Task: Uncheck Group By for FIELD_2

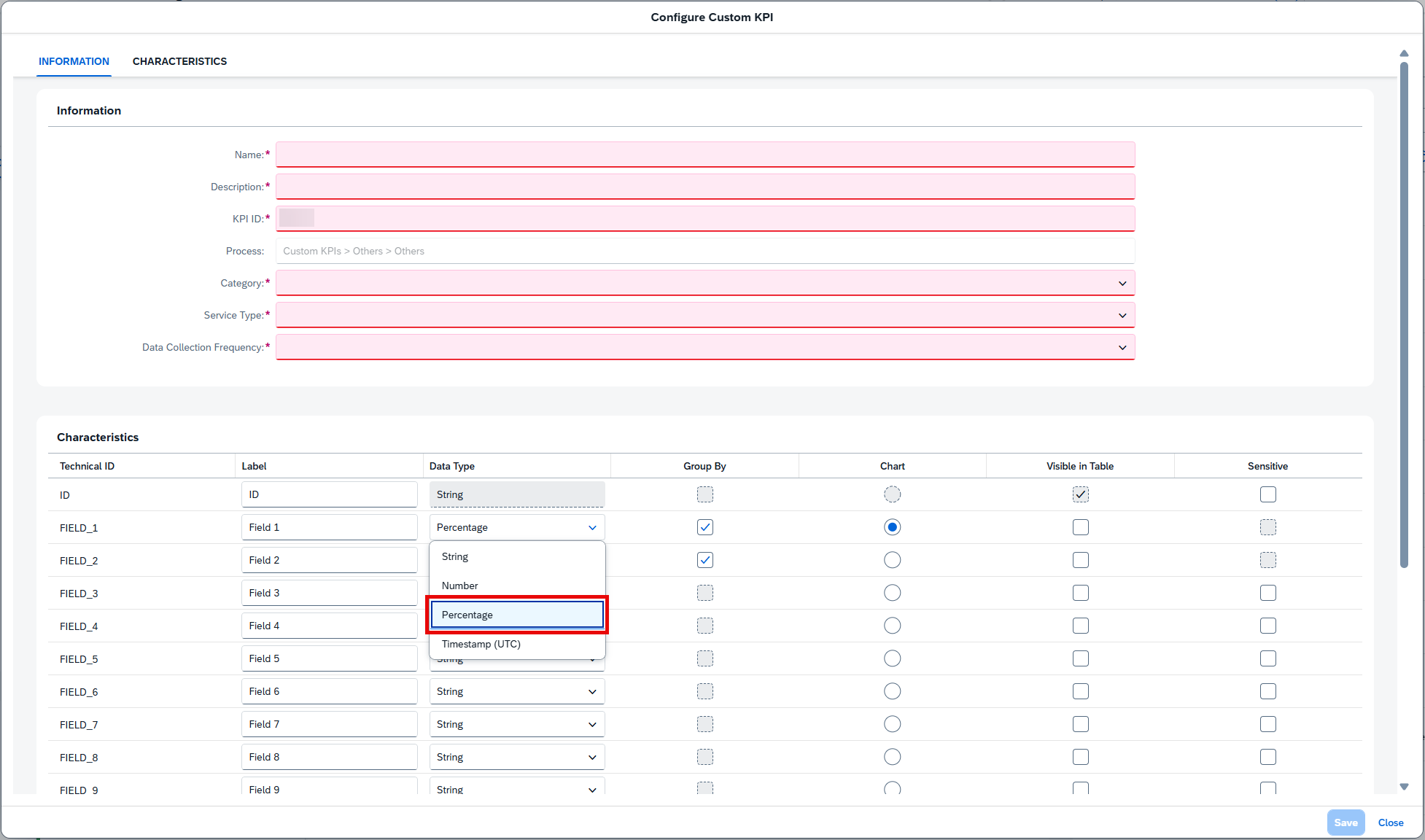Action: (705, 560)
